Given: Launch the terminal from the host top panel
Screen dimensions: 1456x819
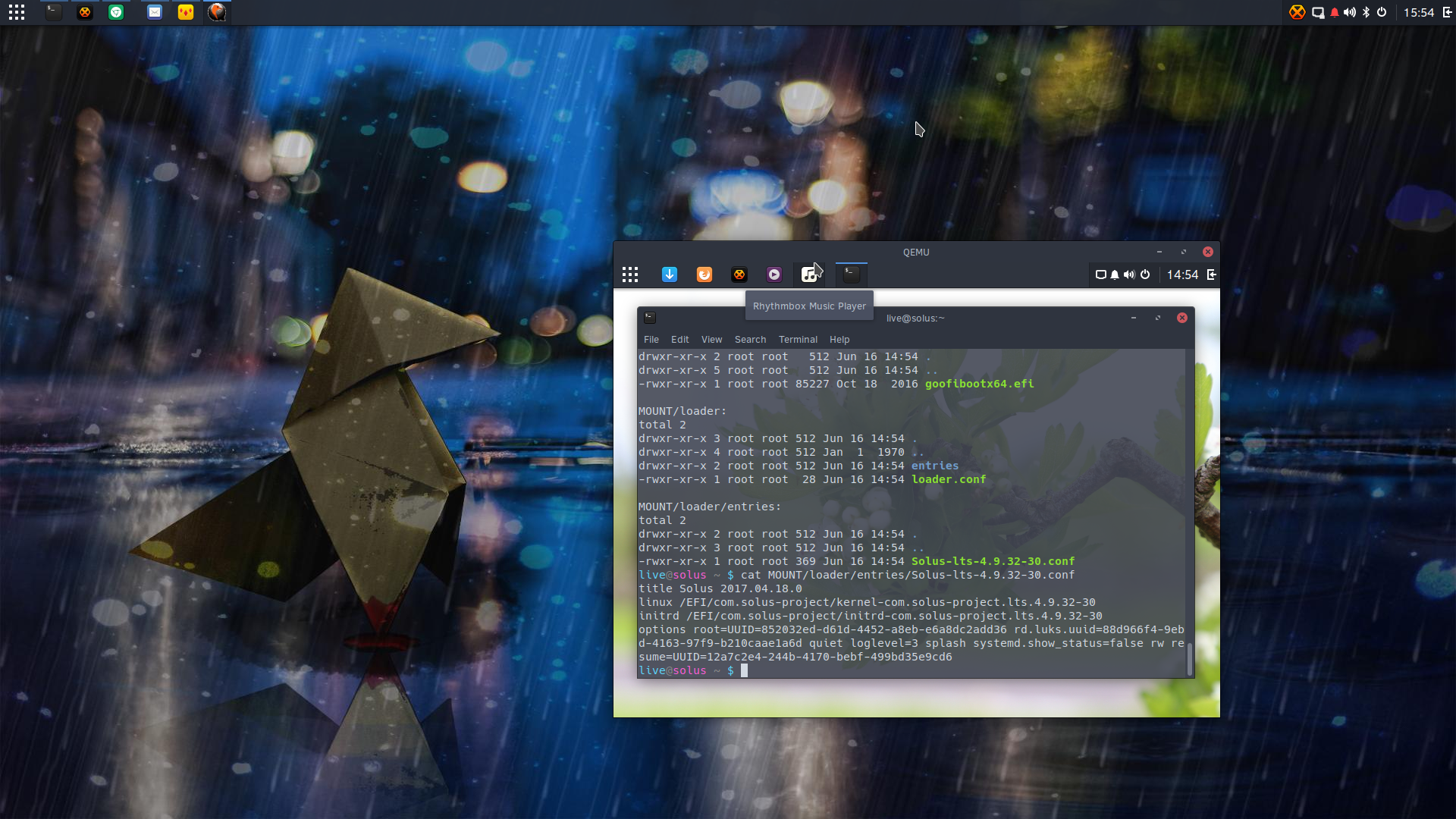Looking at the screenshot, I should tap(53, 12).
